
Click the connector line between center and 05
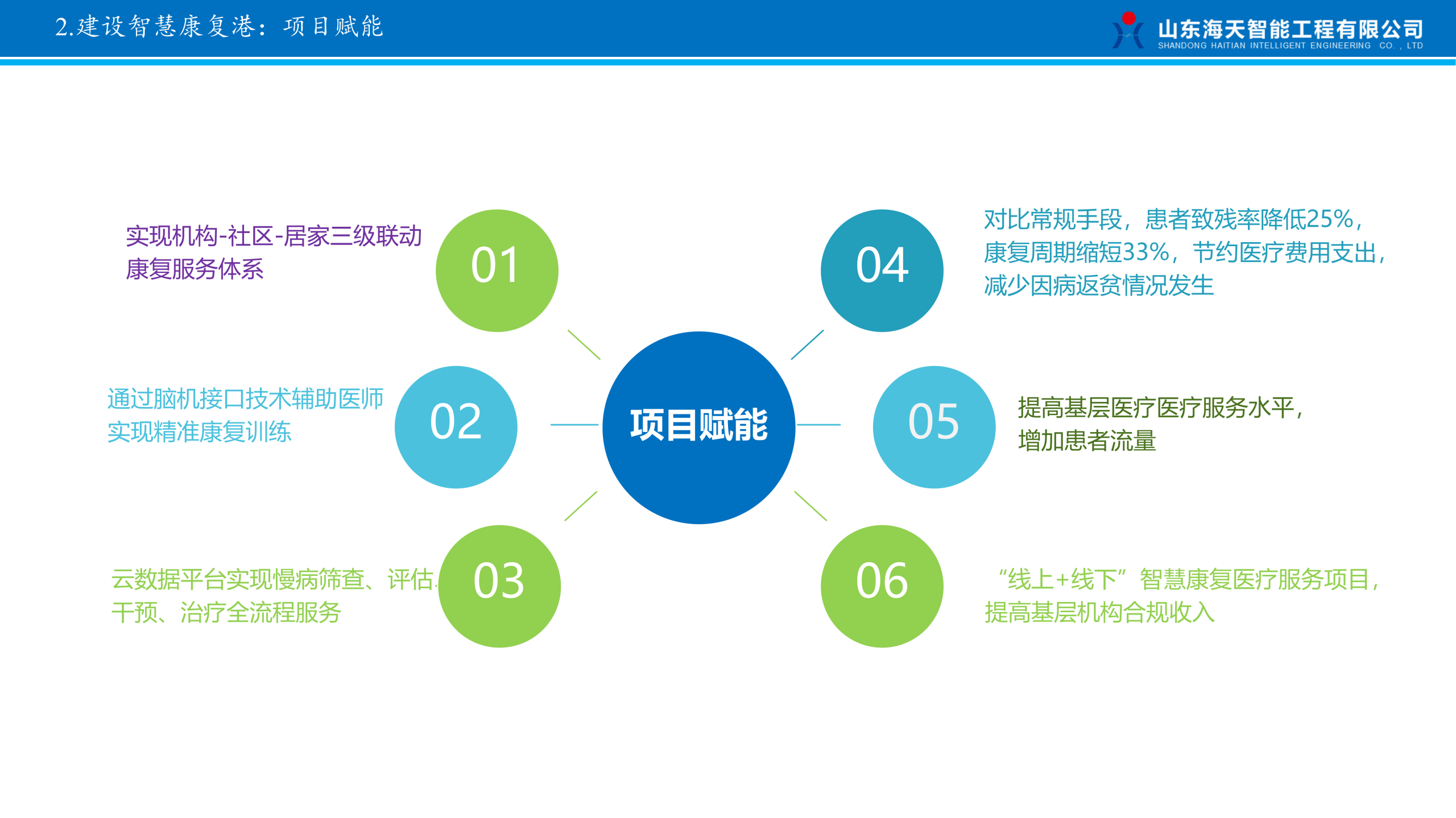coord(818,425)
